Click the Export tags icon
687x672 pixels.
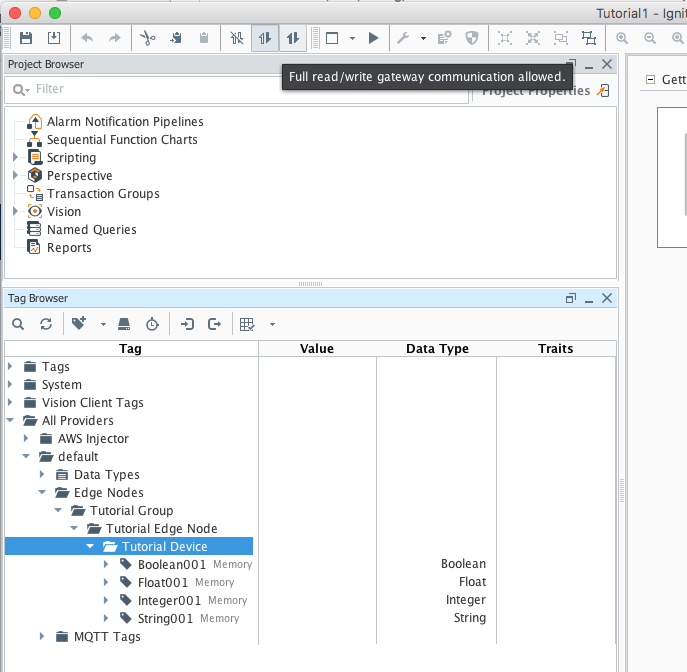click(x=214, y=324)
